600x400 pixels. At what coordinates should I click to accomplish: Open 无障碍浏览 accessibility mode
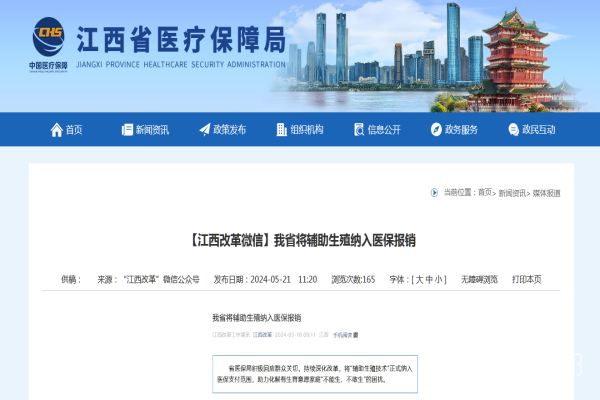tap(478, 280)
